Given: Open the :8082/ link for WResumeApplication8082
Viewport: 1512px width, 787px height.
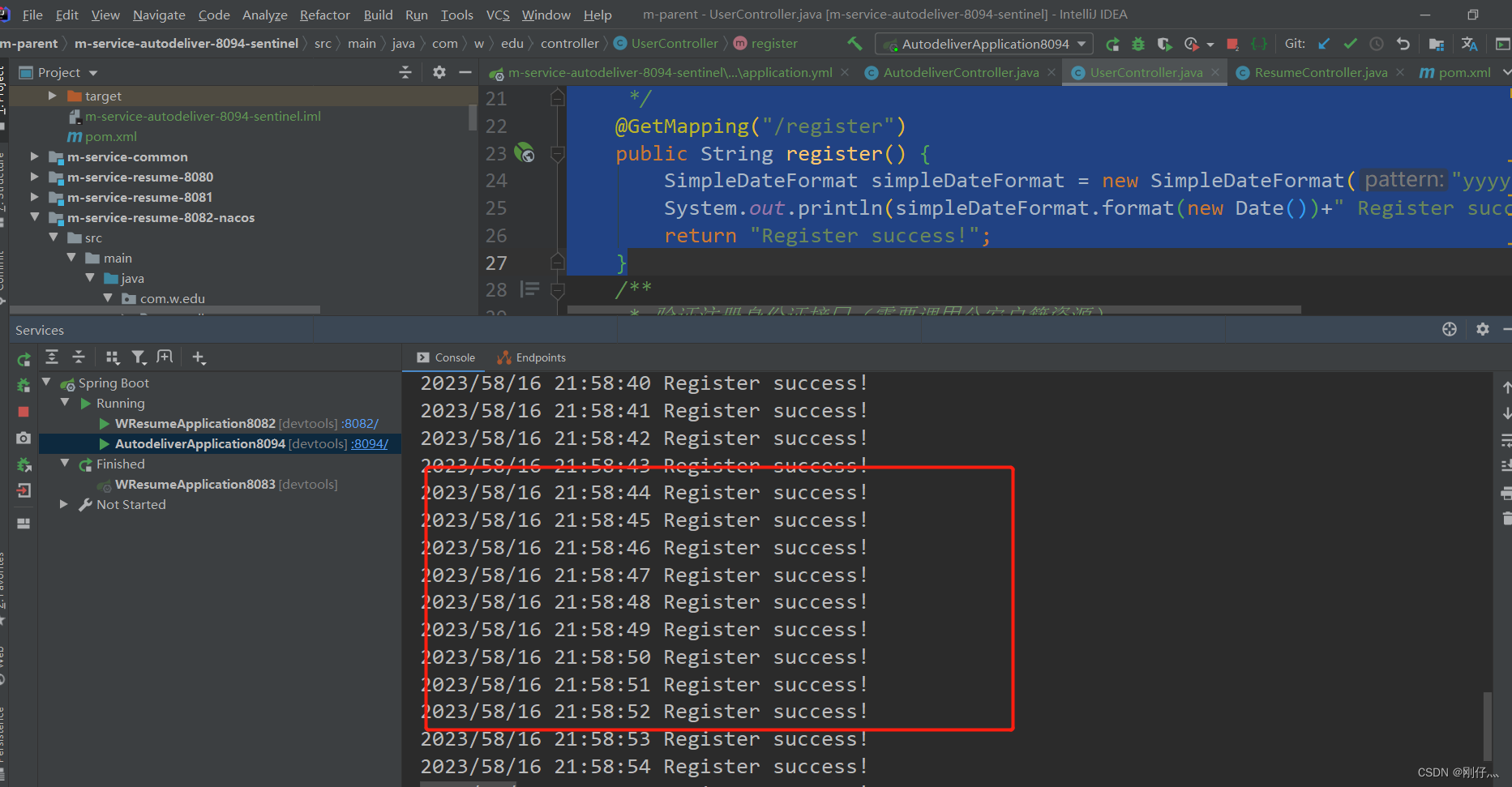Looking at the screenshot, I should (x=360, y=424).
